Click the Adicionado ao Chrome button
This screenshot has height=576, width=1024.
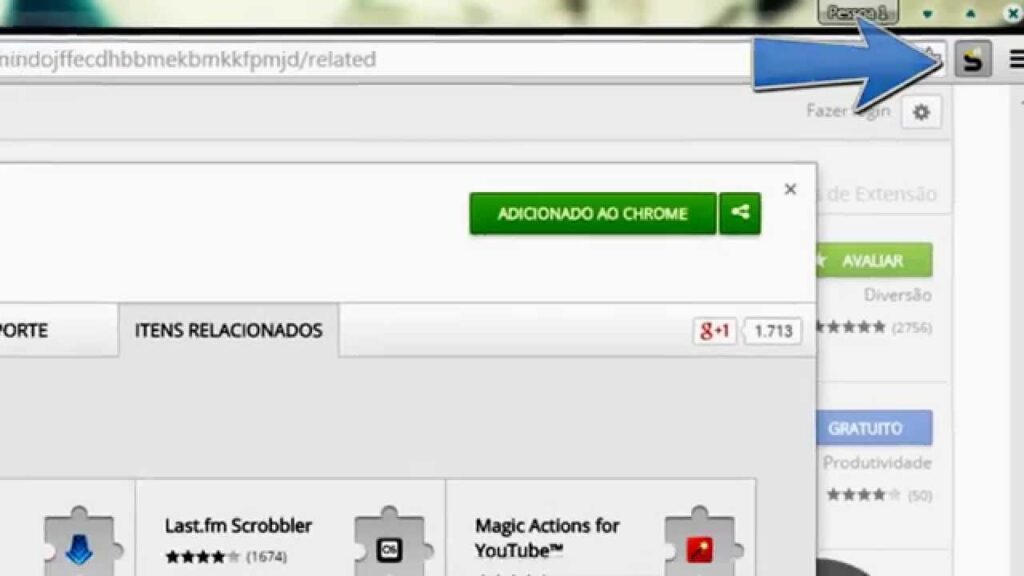coord(592,213)
